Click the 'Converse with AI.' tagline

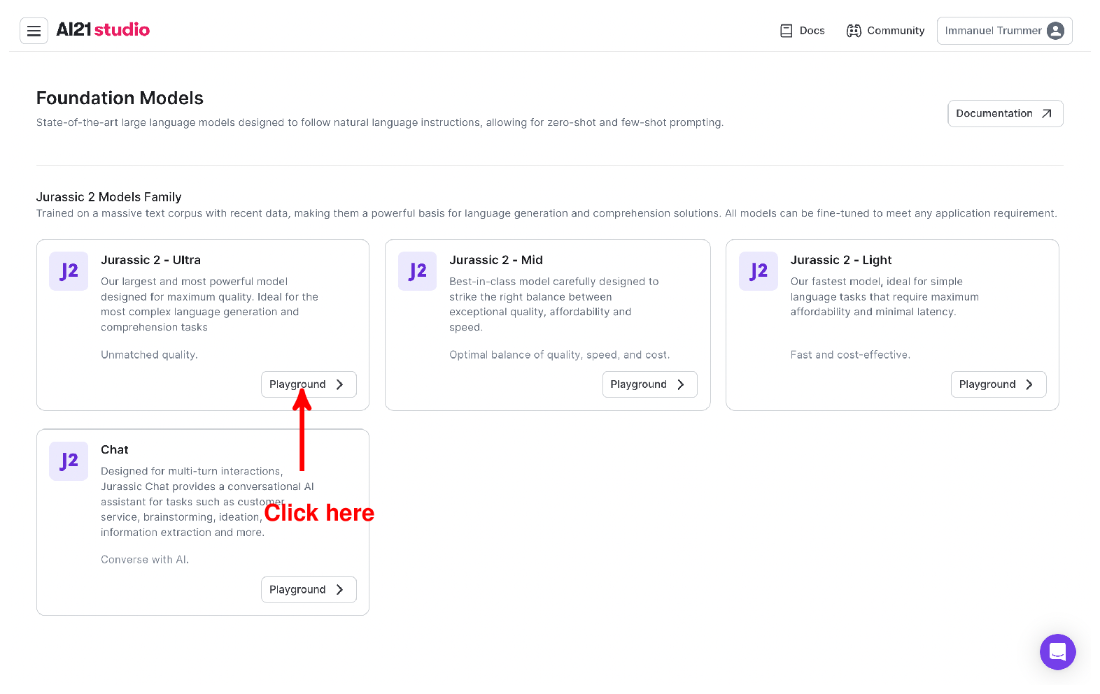[x=145, y=560]
